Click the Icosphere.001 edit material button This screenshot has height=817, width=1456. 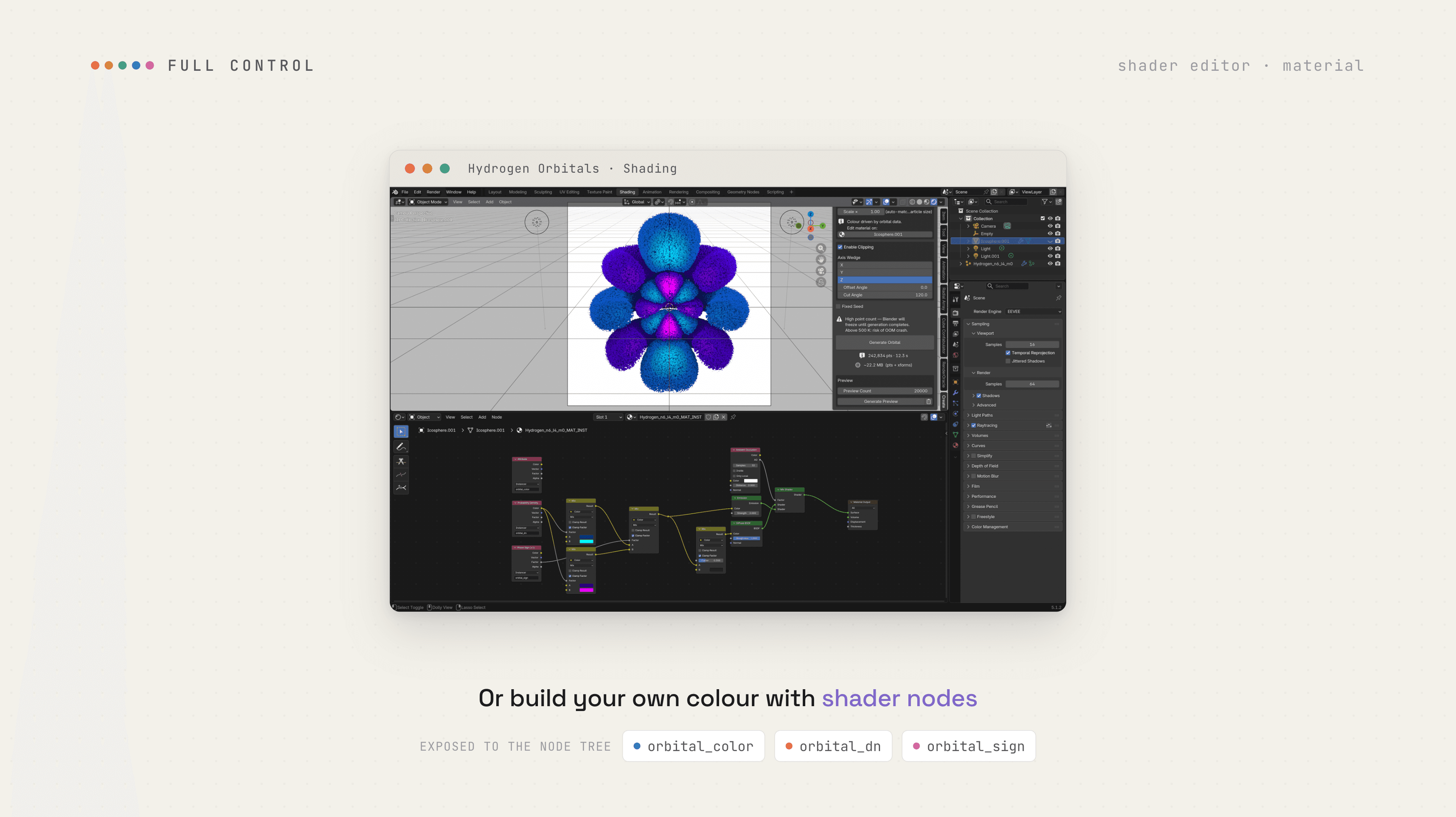(885, 235)
